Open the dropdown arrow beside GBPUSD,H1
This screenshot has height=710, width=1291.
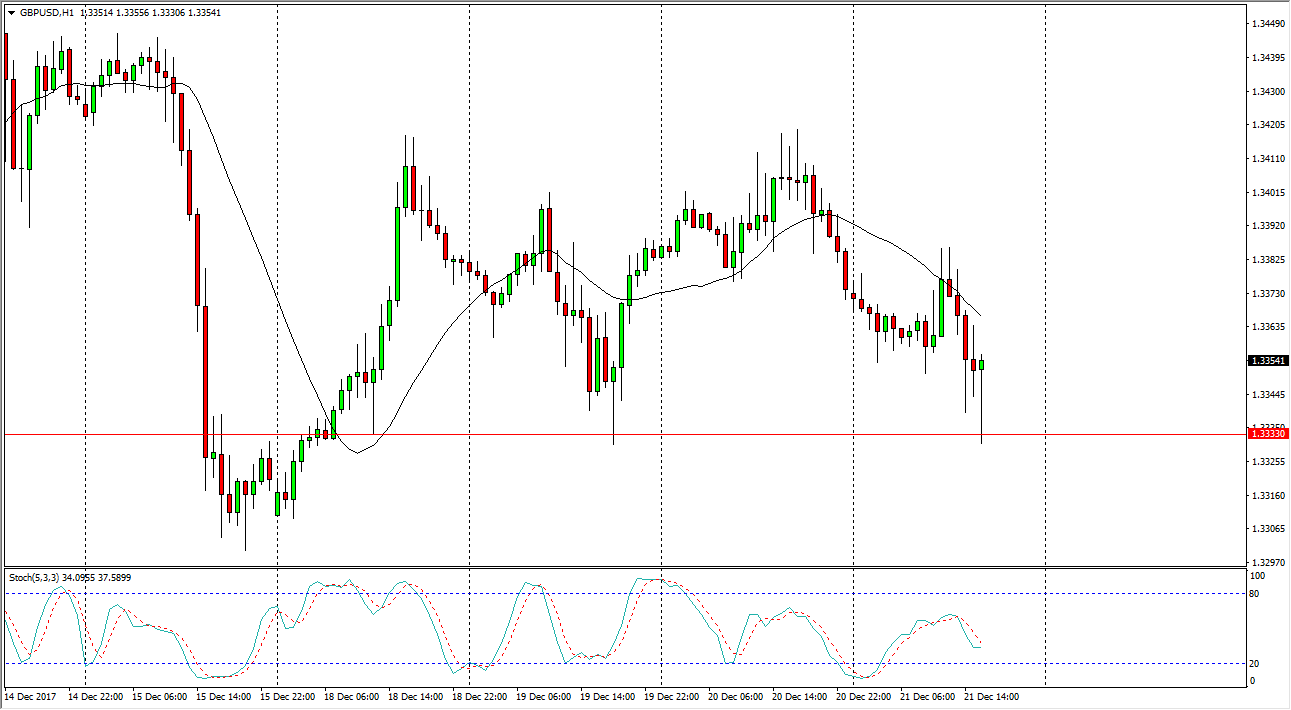coord(11,13)
